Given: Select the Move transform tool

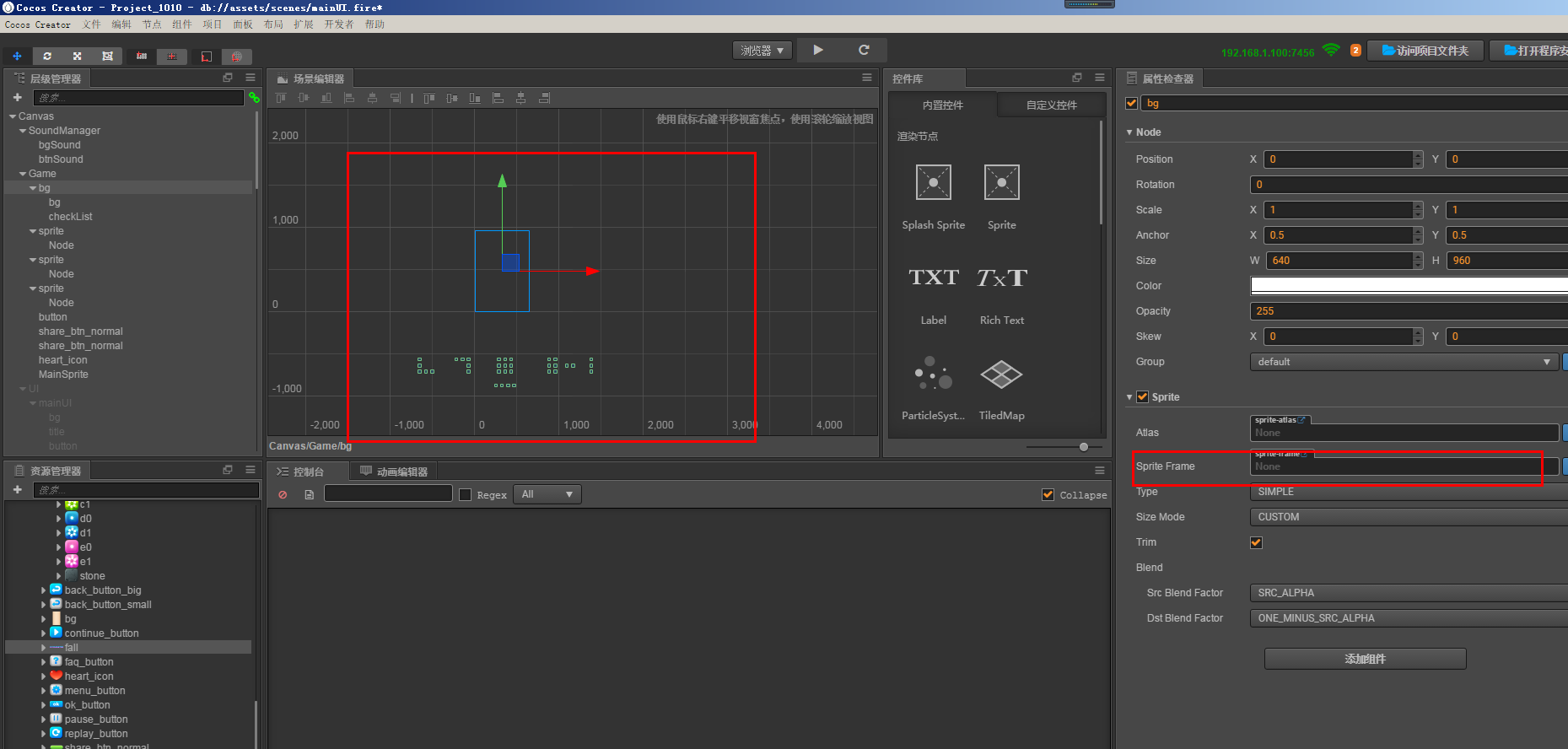Looking at the screenshot, I should (x=17, y=56).
